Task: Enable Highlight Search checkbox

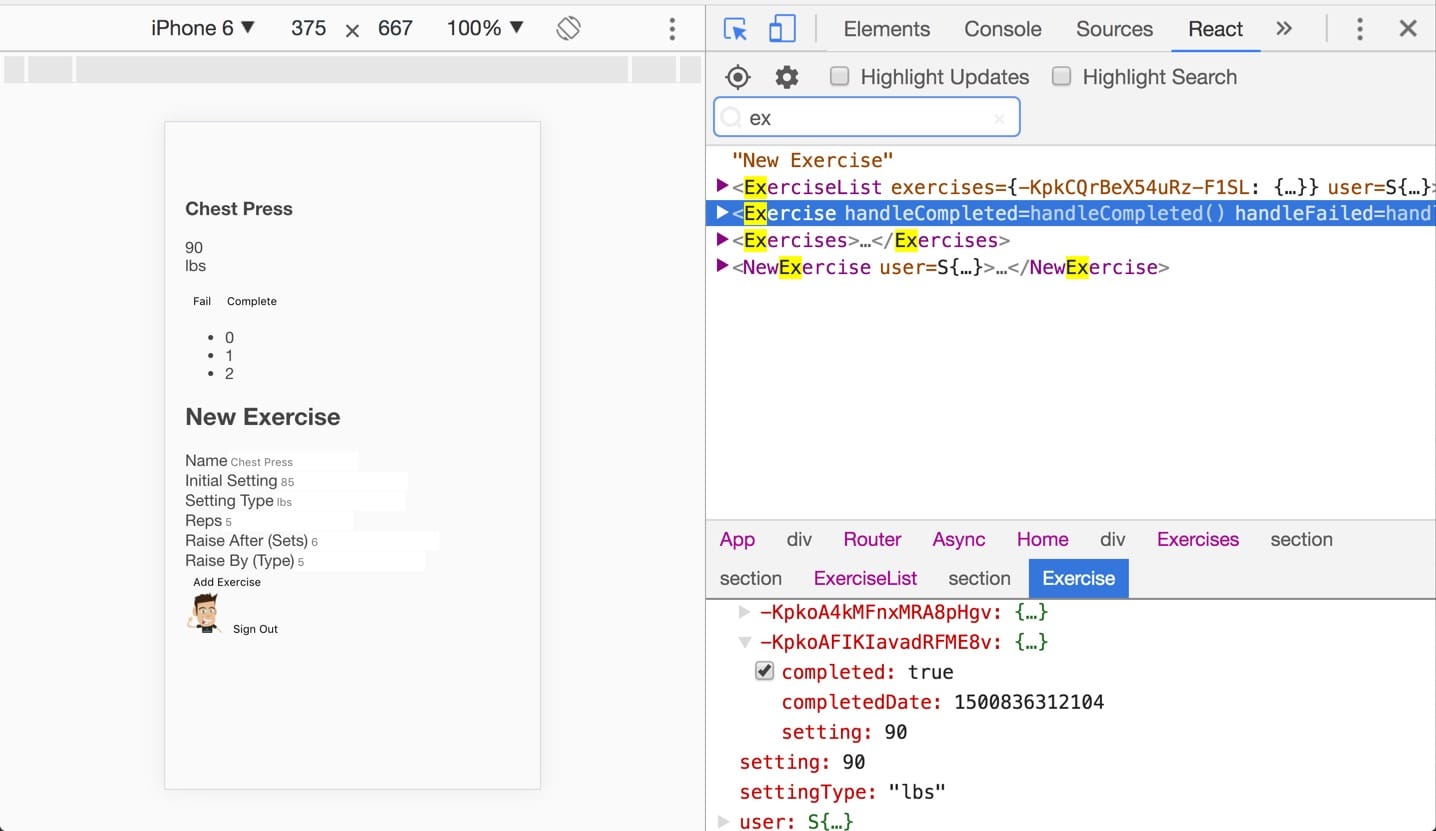Action: [1062, 77]
